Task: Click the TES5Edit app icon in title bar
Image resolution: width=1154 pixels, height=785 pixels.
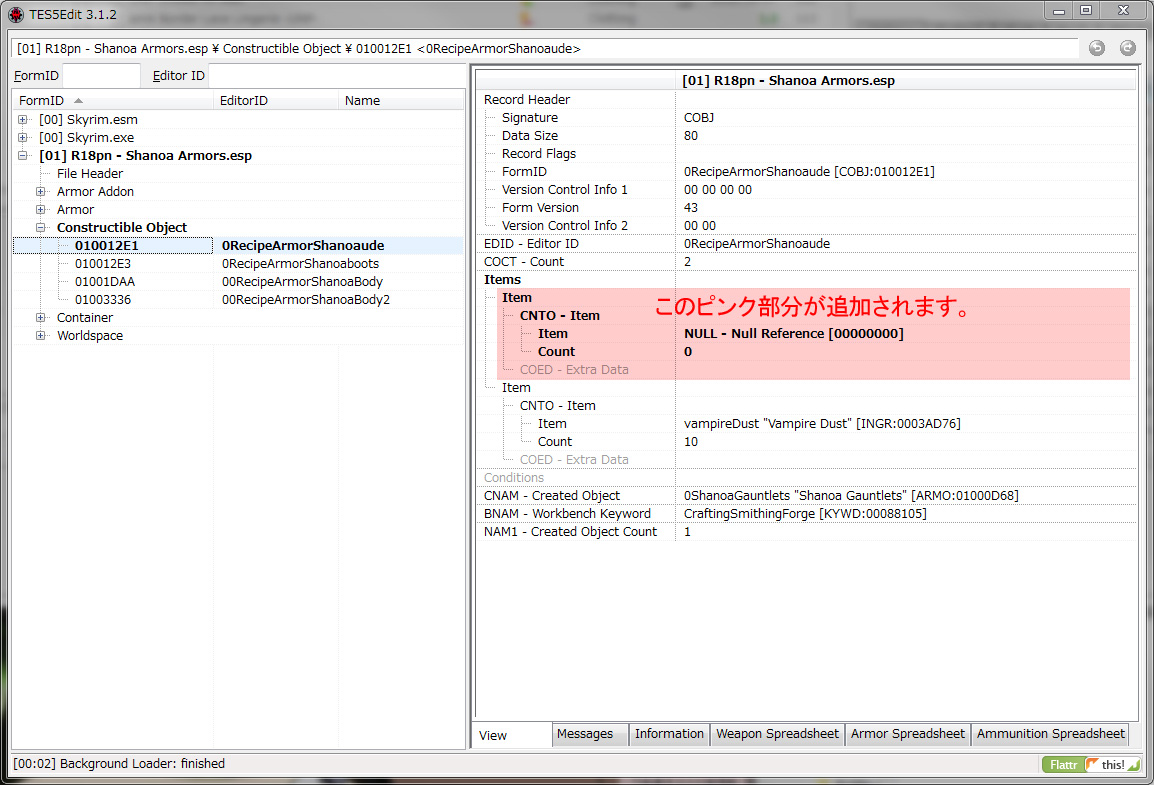Action: click(x=15, y=14)
